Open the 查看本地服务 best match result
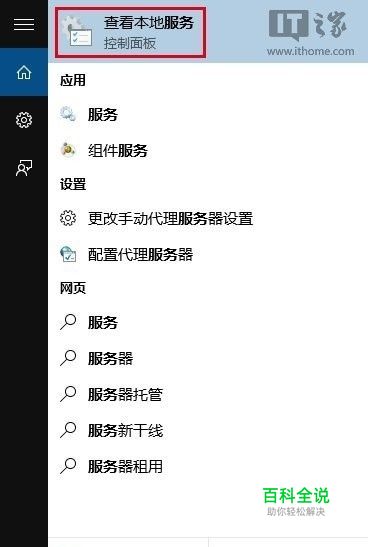Image resolution: width=368 pixels, height=547 pixels. [131, 32]
